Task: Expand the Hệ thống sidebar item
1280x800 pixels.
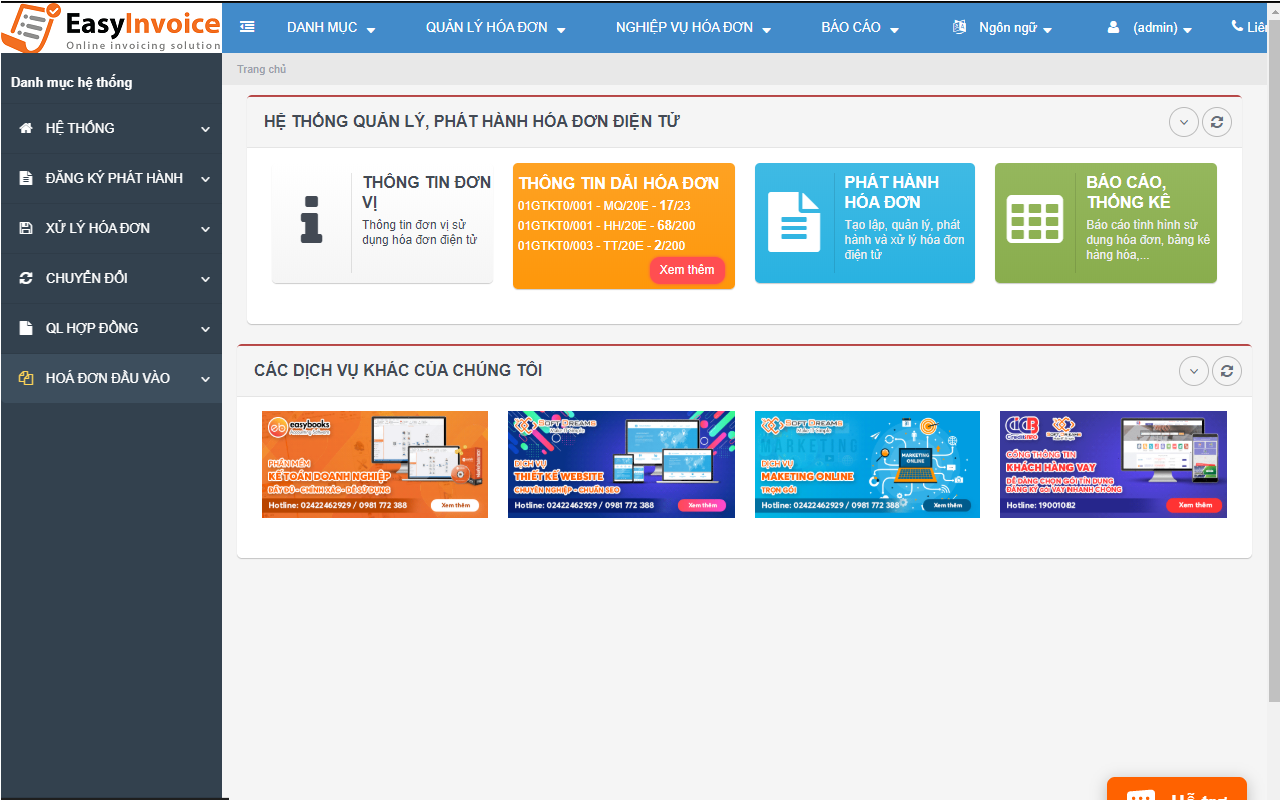Action: pos(110,128)
